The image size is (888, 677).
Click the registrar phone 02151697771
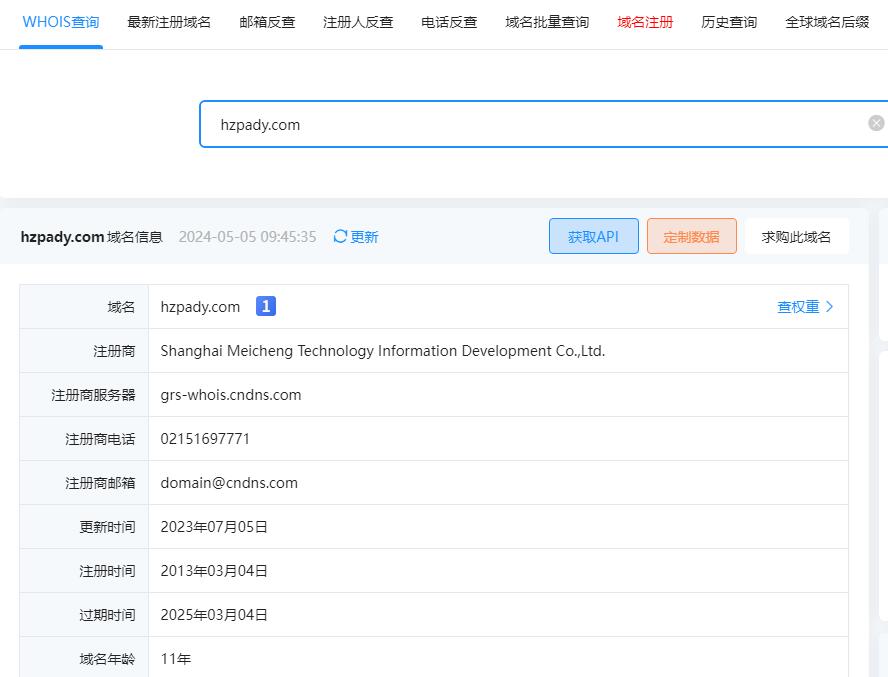pos(205,439)
